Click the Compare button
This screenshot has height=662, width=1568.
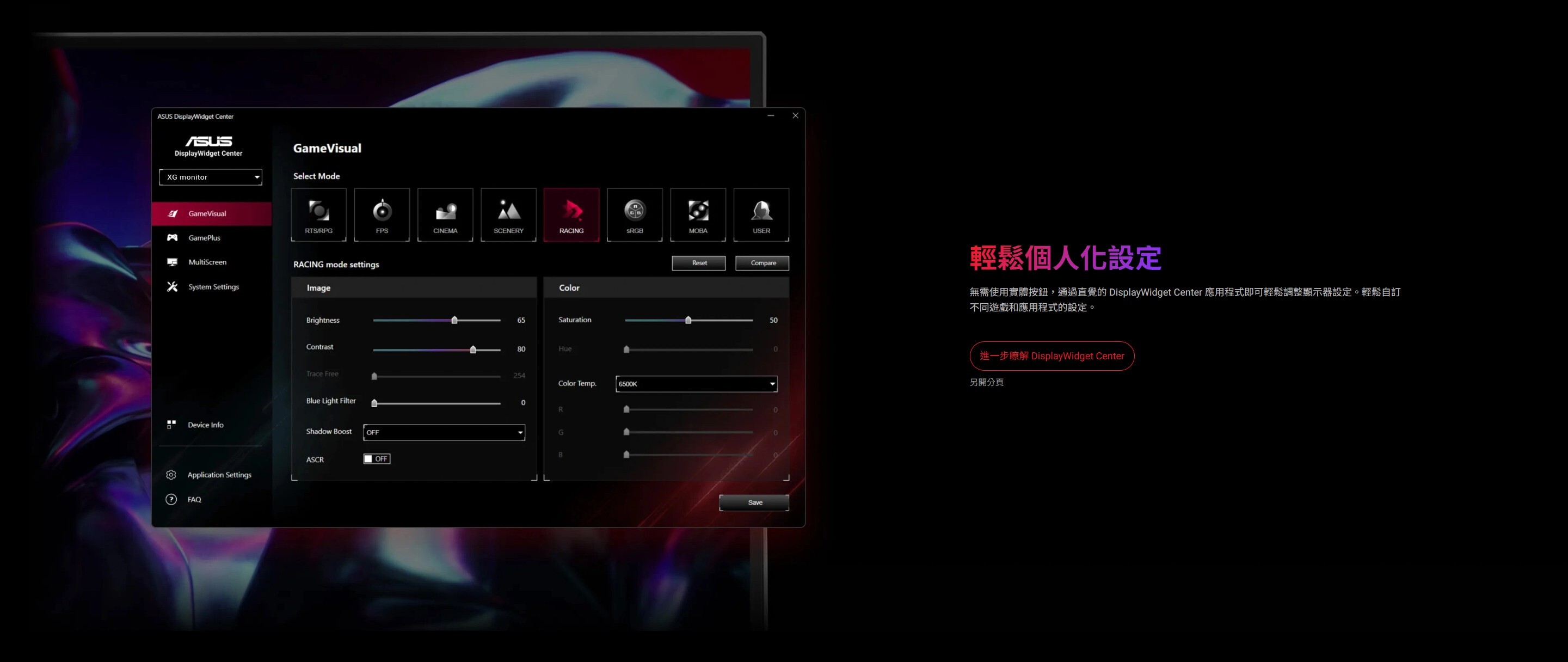(762, 263)
